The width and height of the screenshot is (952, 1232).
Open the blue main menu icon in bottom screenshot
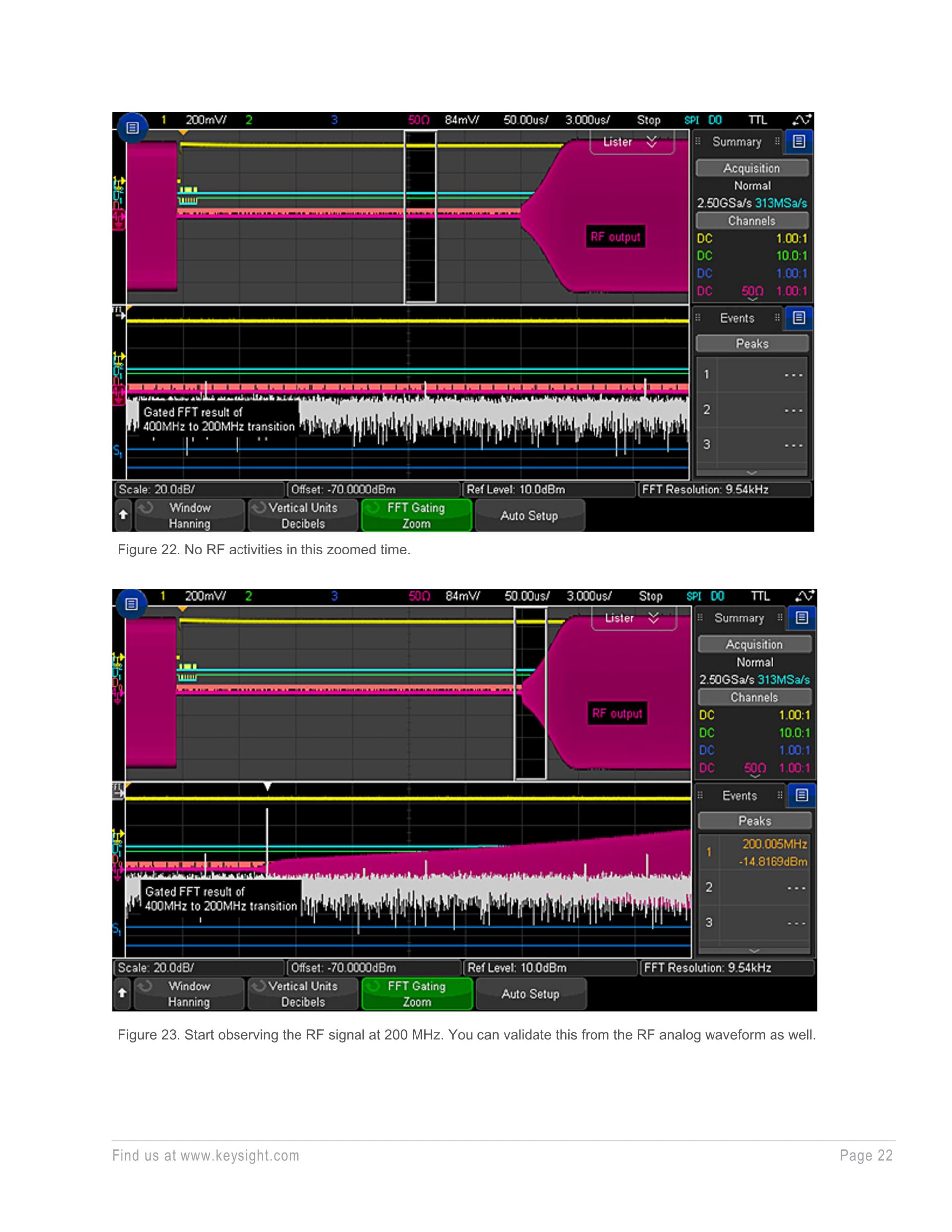tap(132, 604)
